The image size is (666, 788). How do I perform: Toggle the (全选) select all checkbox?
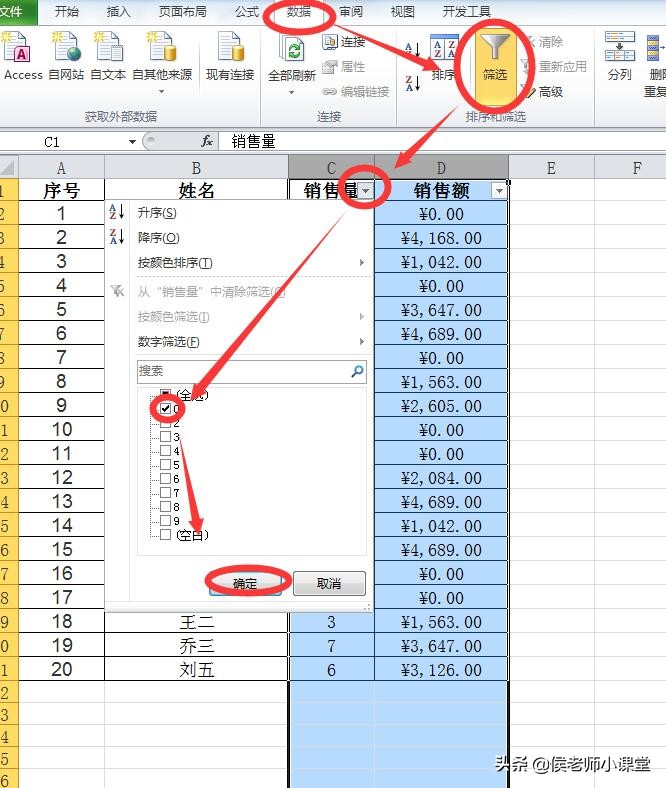(165, 395)
